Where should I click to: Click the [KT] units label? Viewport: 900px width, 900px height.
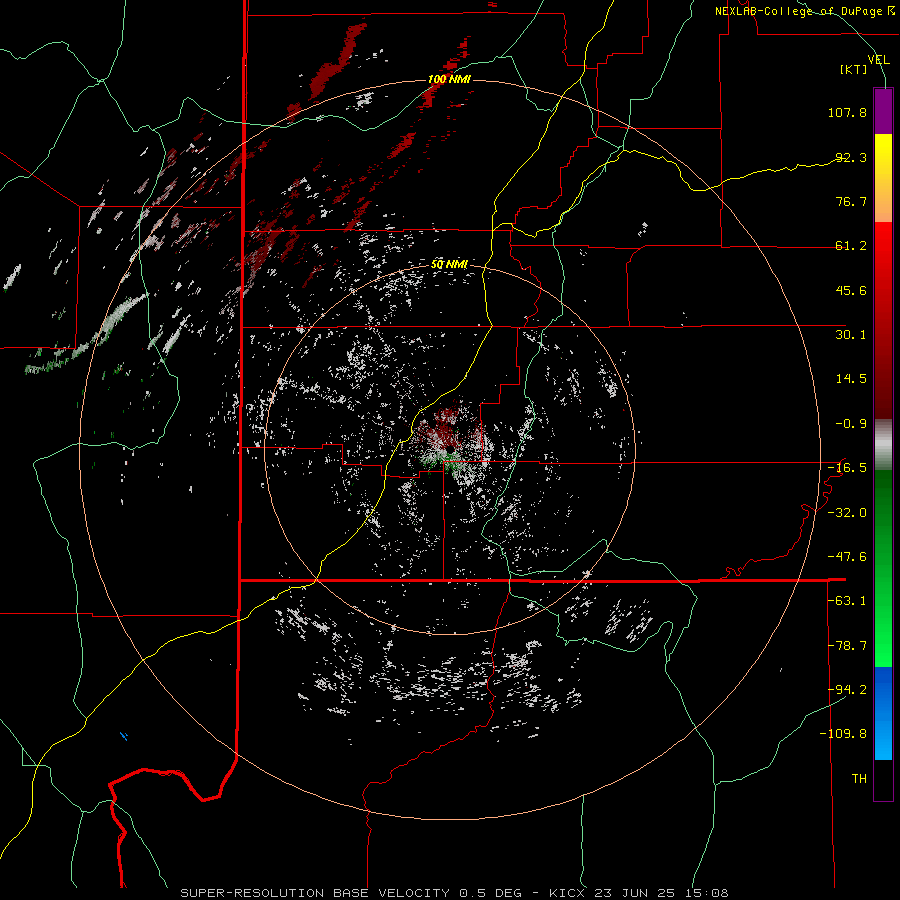[854, 69]
